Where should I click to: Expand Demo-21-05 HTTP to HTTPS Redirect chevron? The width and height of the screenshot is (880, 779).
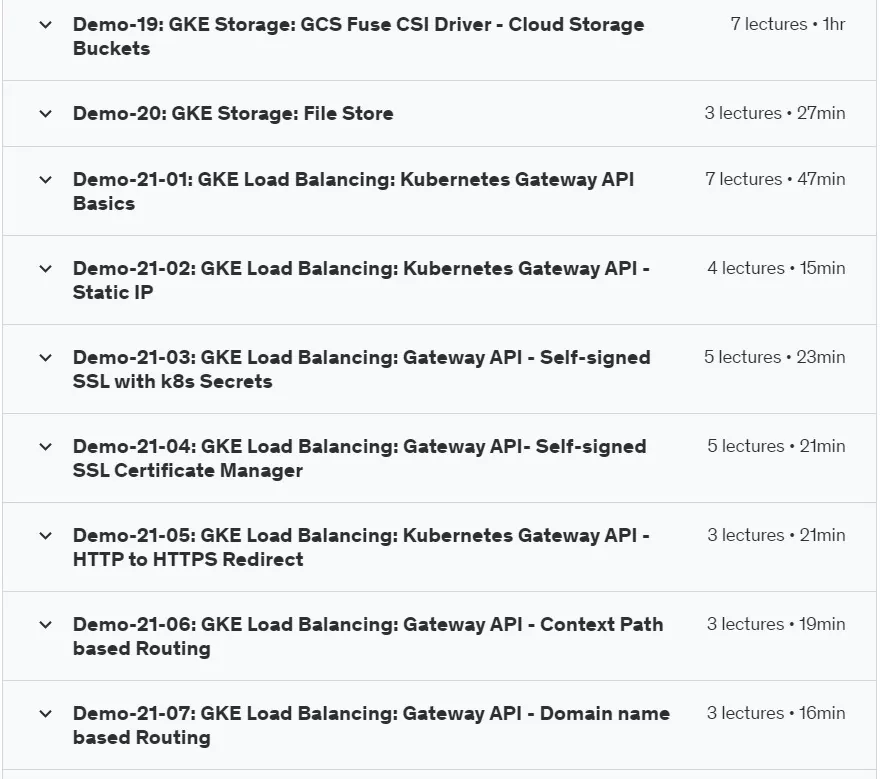point(45,536)
